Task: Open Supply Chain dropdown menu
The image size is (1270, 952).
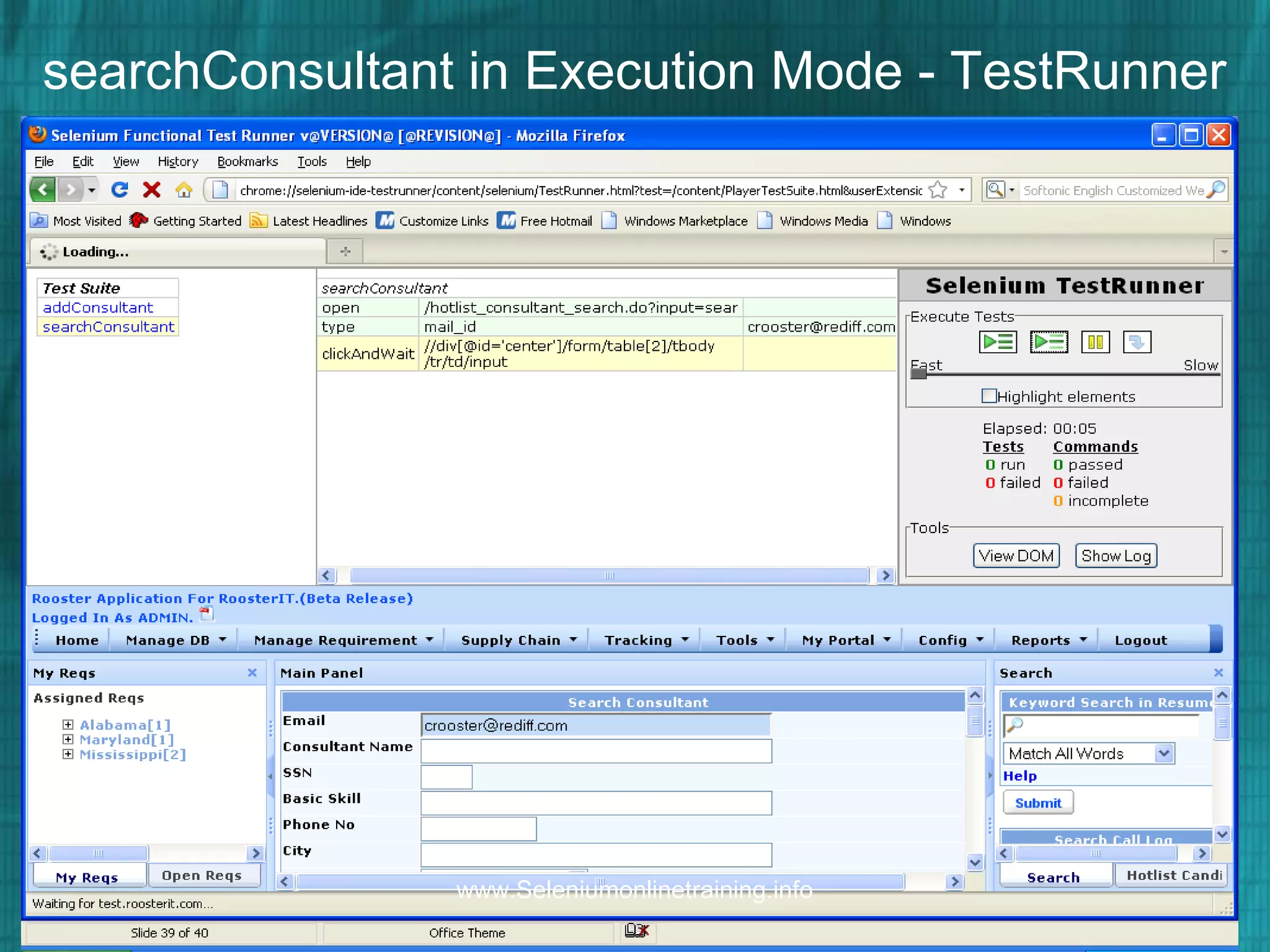Action: coord(519,640)
